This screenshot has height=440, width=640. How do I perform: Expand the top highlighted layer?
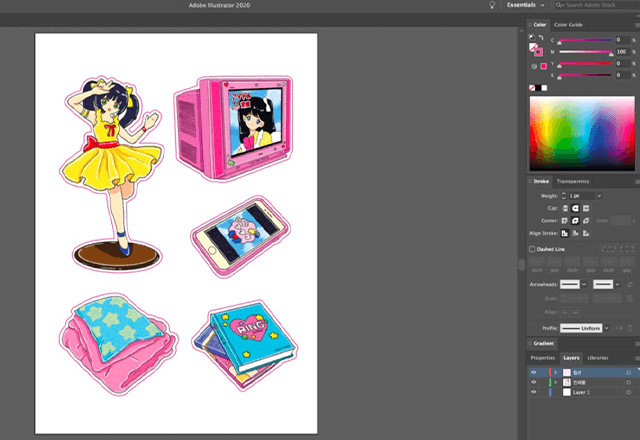(x=556, y=372)
